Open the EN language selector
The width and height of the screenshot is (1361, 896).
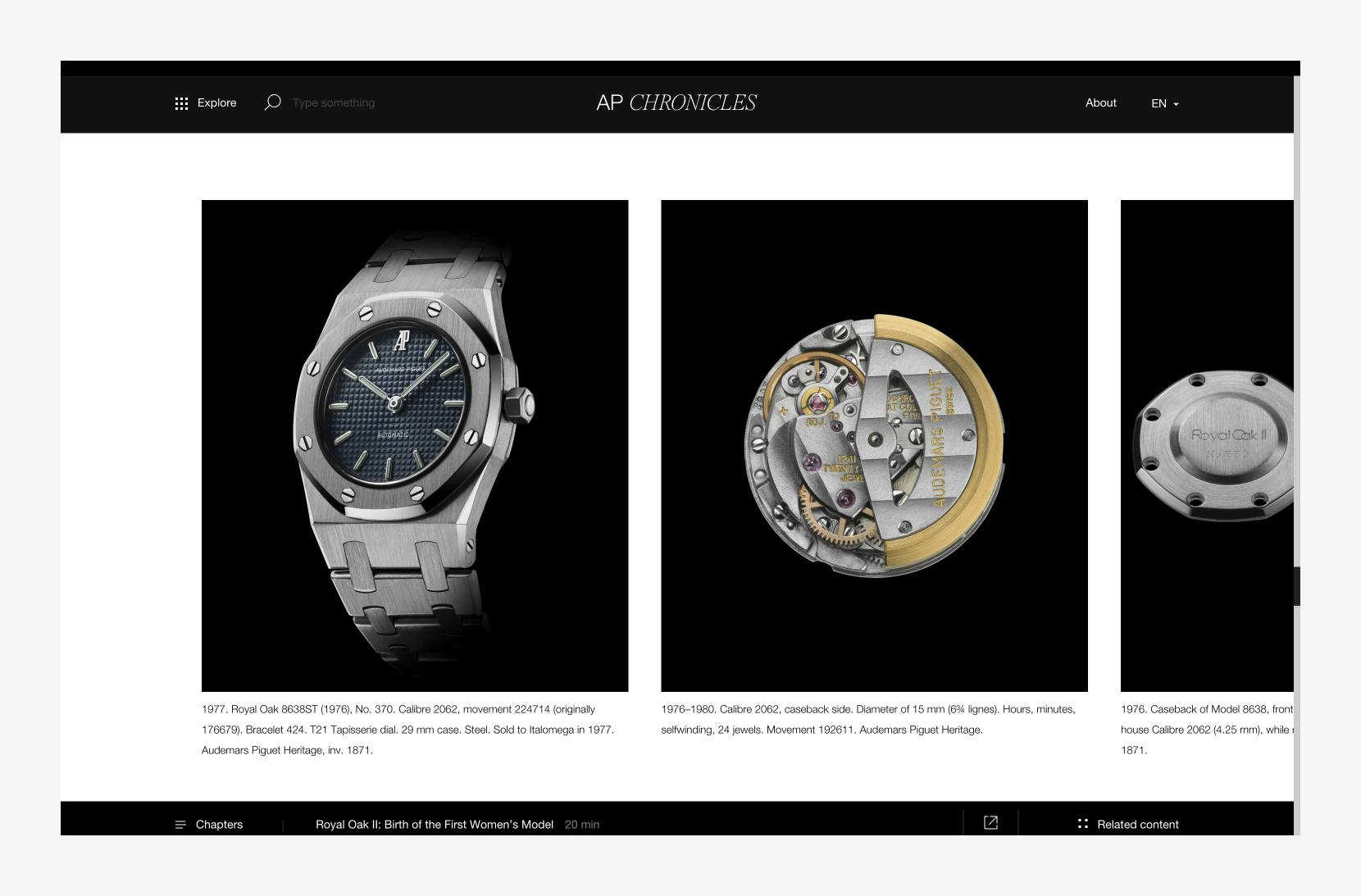1165,103
